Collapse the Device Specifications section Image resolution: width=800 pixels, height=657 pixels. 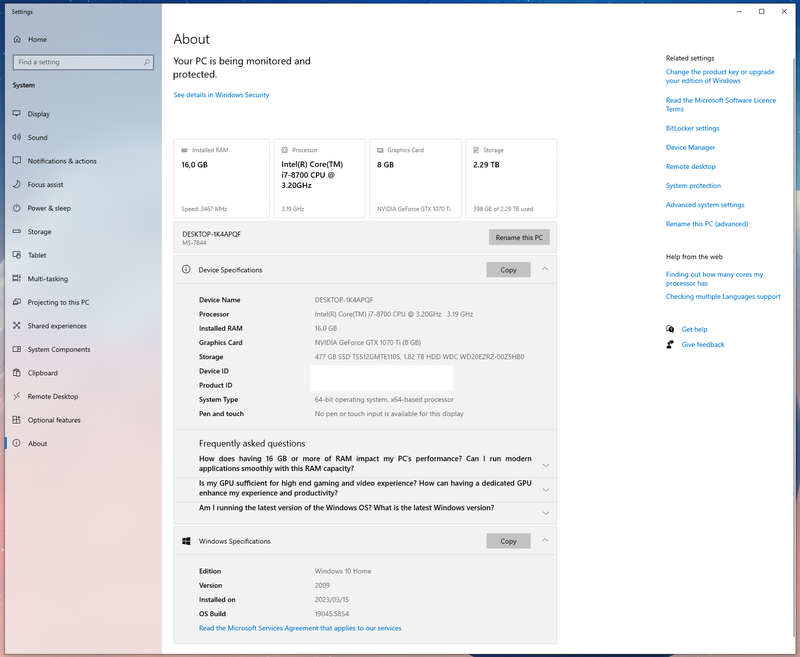tap(545, 269)
